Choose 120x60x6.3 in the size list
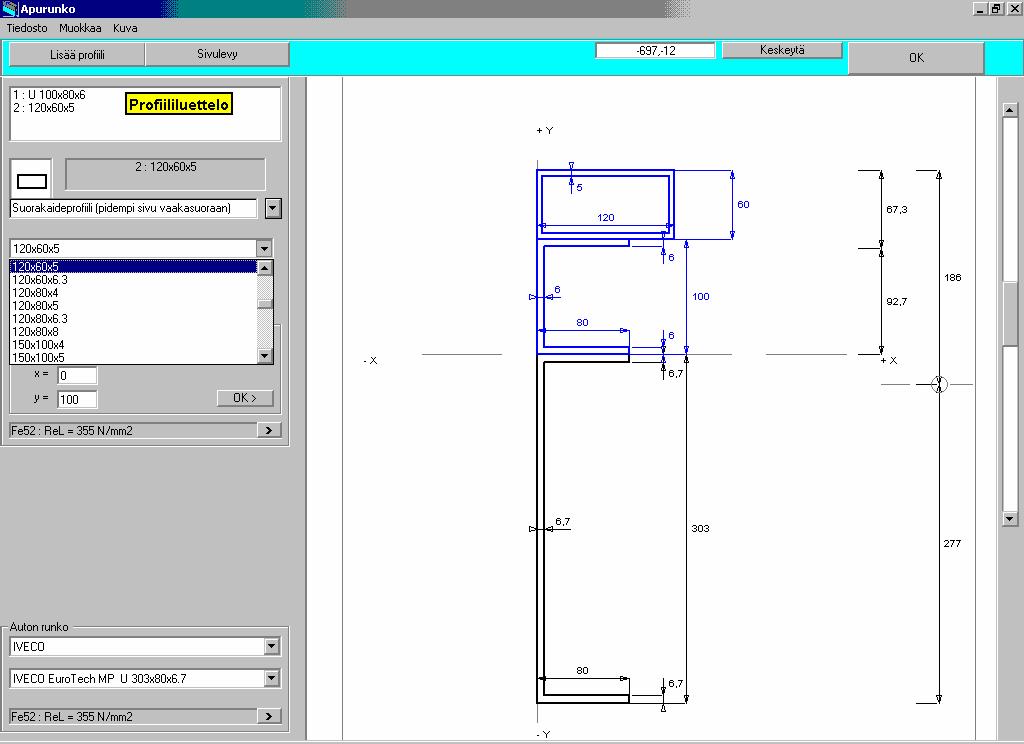This screenshot has width=1024, height=744. tap(133, 280)
